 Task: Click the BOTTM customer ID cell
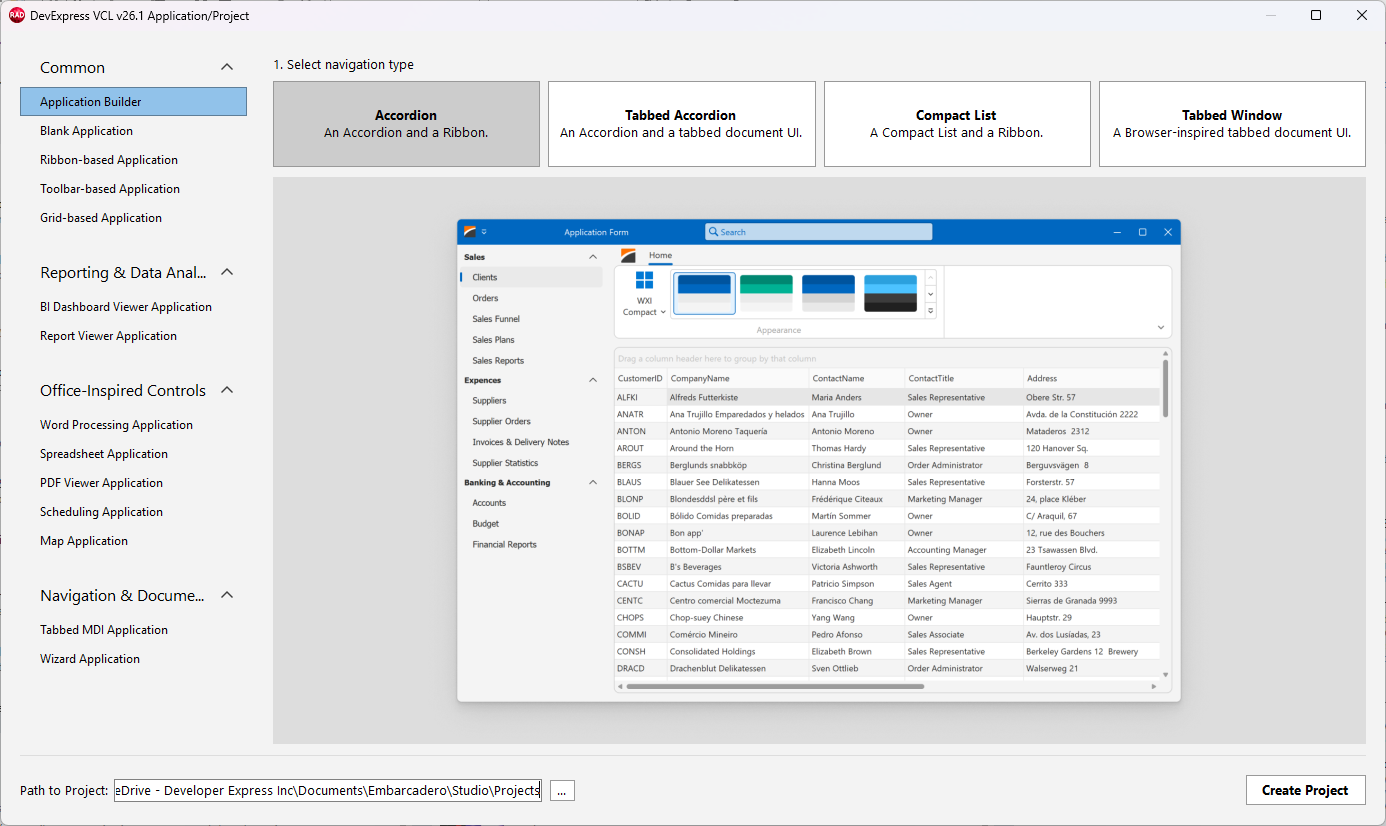(x=640, y=550)
